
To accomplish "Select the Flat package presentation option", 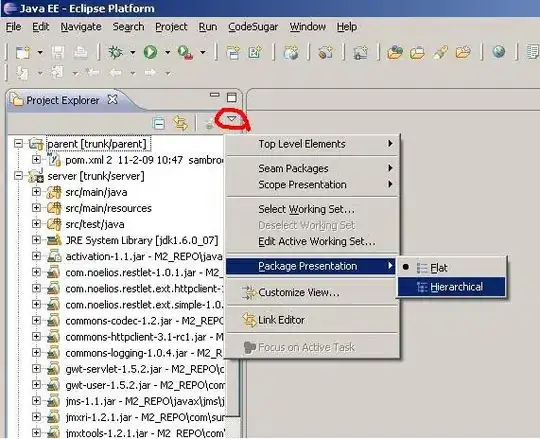I will coord(451,268).
